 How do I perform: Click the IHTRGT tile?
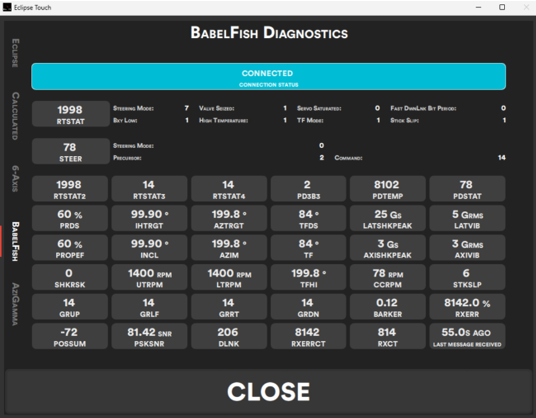pos(149,218)
